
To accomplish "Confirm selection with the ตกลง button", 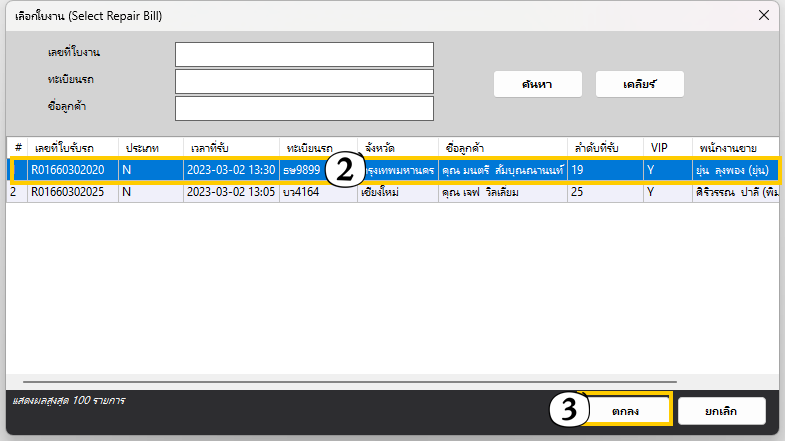I will 626,411.
